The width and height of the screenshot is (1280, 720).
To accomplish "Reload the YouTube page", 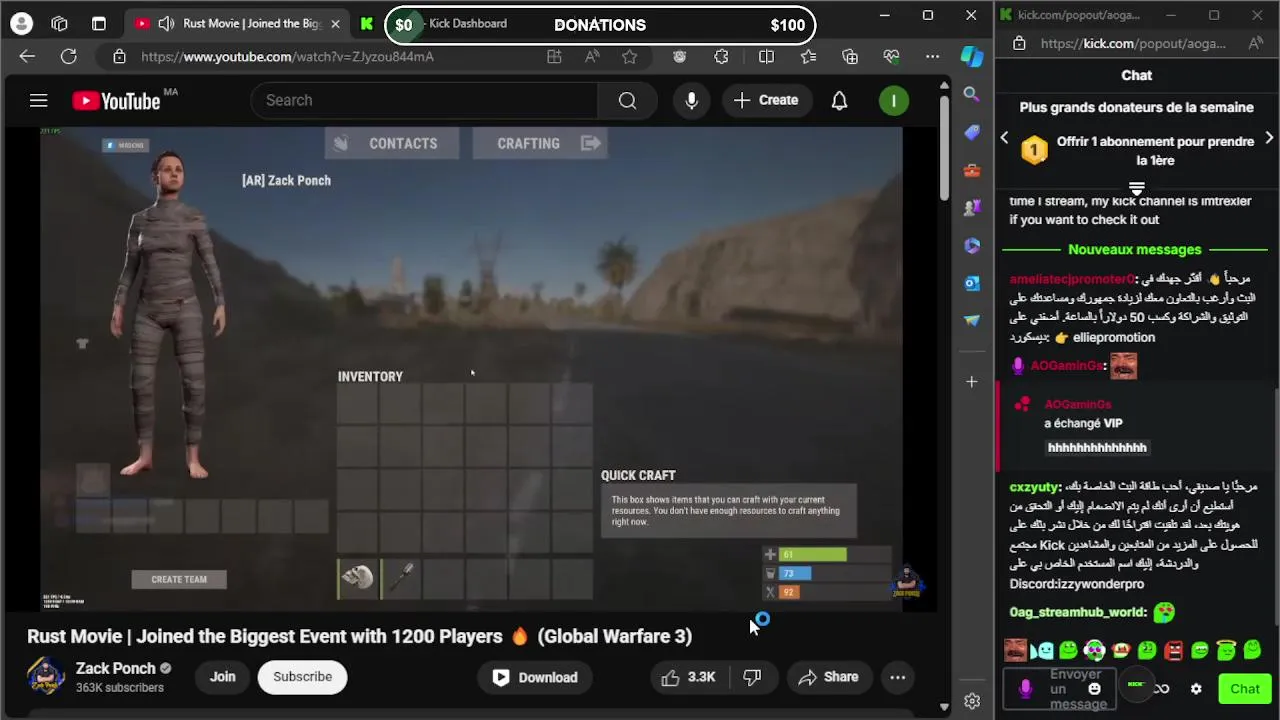I will click(68, 57).
